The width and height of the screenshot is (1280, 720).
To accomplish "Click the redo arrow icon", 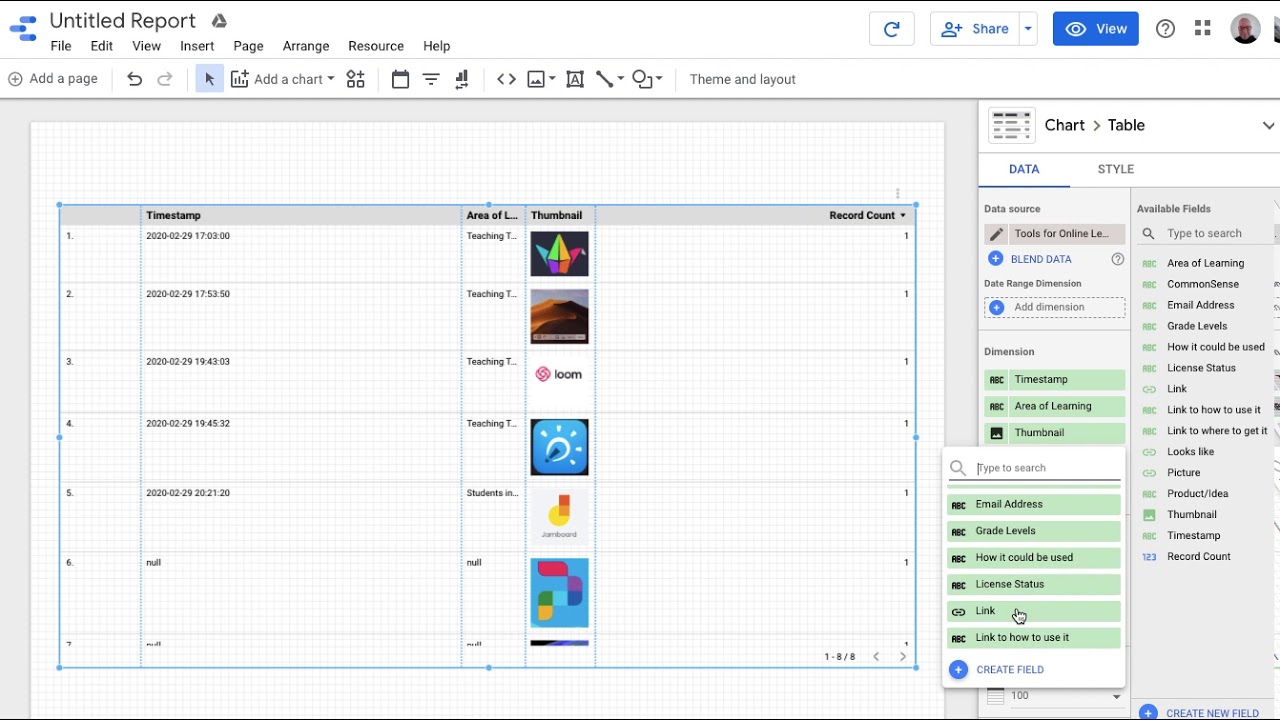I will pyautogui.click(x=165, y=79).
